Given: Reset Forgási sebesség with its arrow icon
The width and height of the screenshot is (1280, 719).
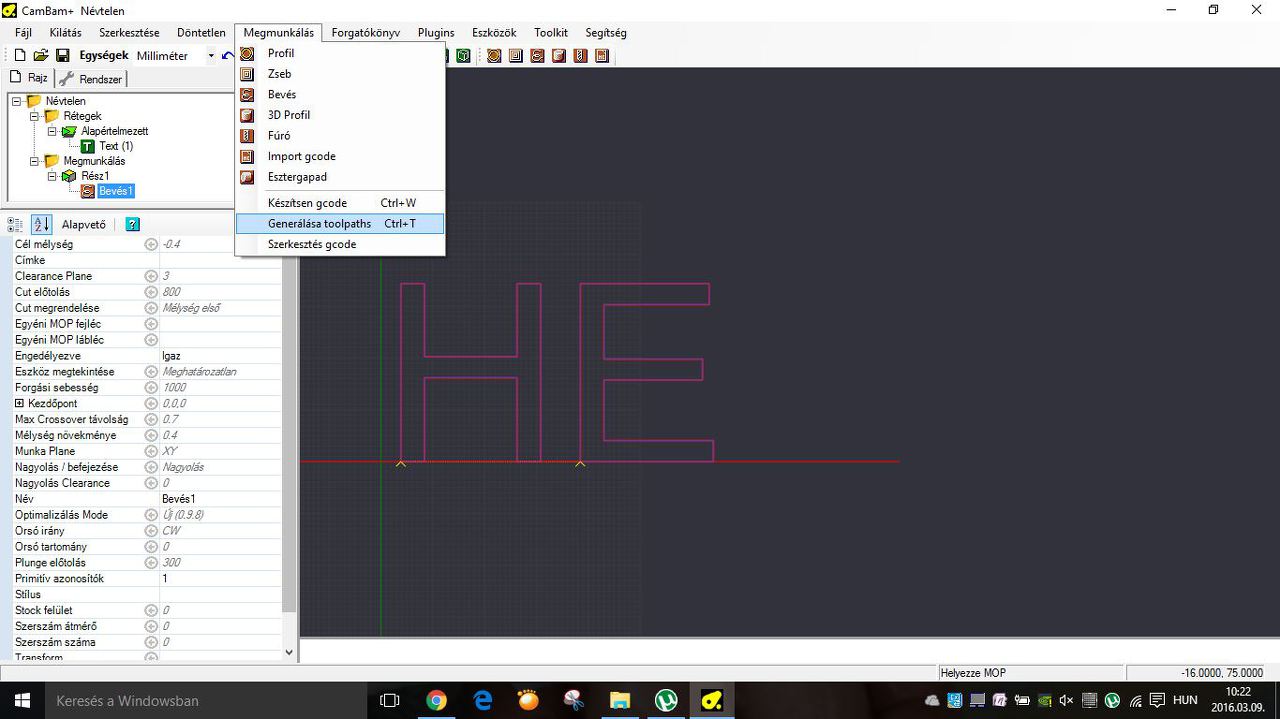Looking at the screenshot, I should 151,387.
